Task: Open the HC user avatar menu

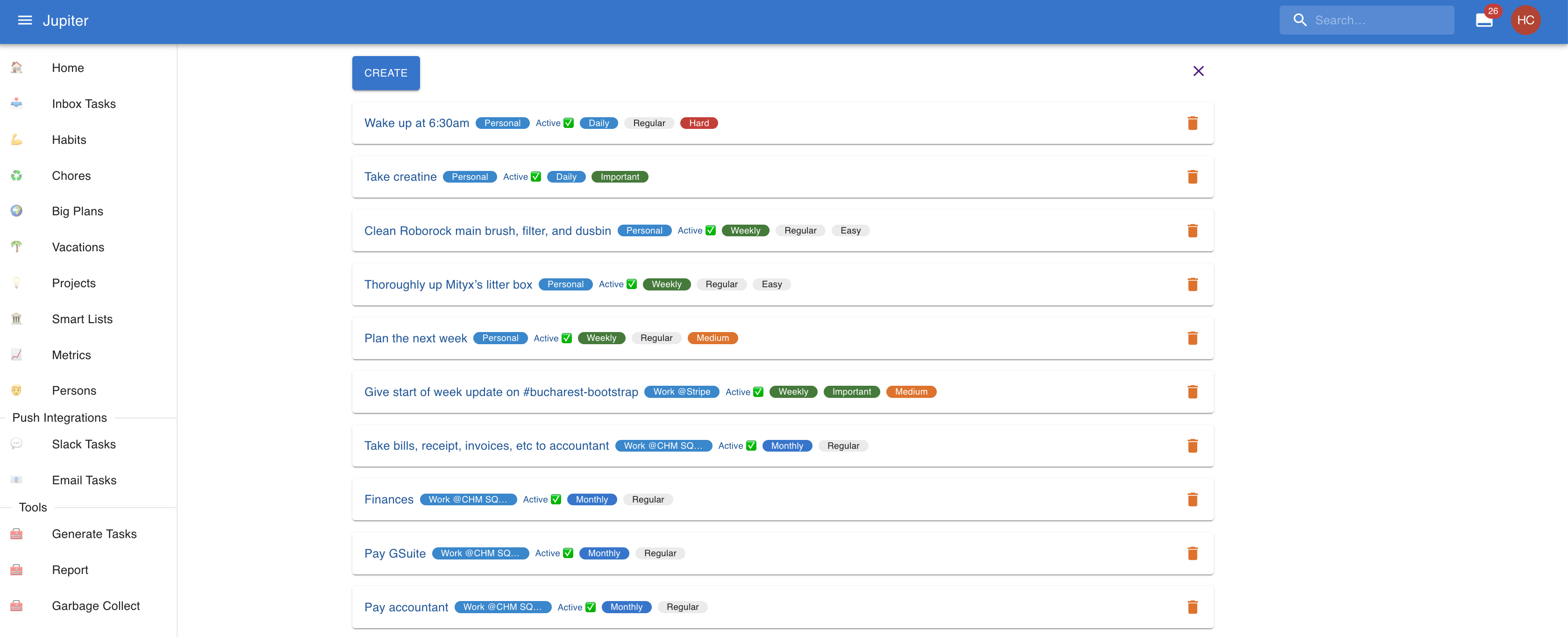Action: click(x=1525, y=21)
